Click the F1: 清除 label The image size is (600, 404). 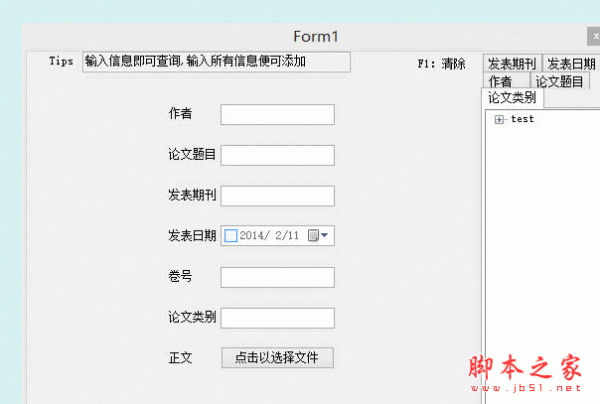pyautogui.click(x=441, y=64)
